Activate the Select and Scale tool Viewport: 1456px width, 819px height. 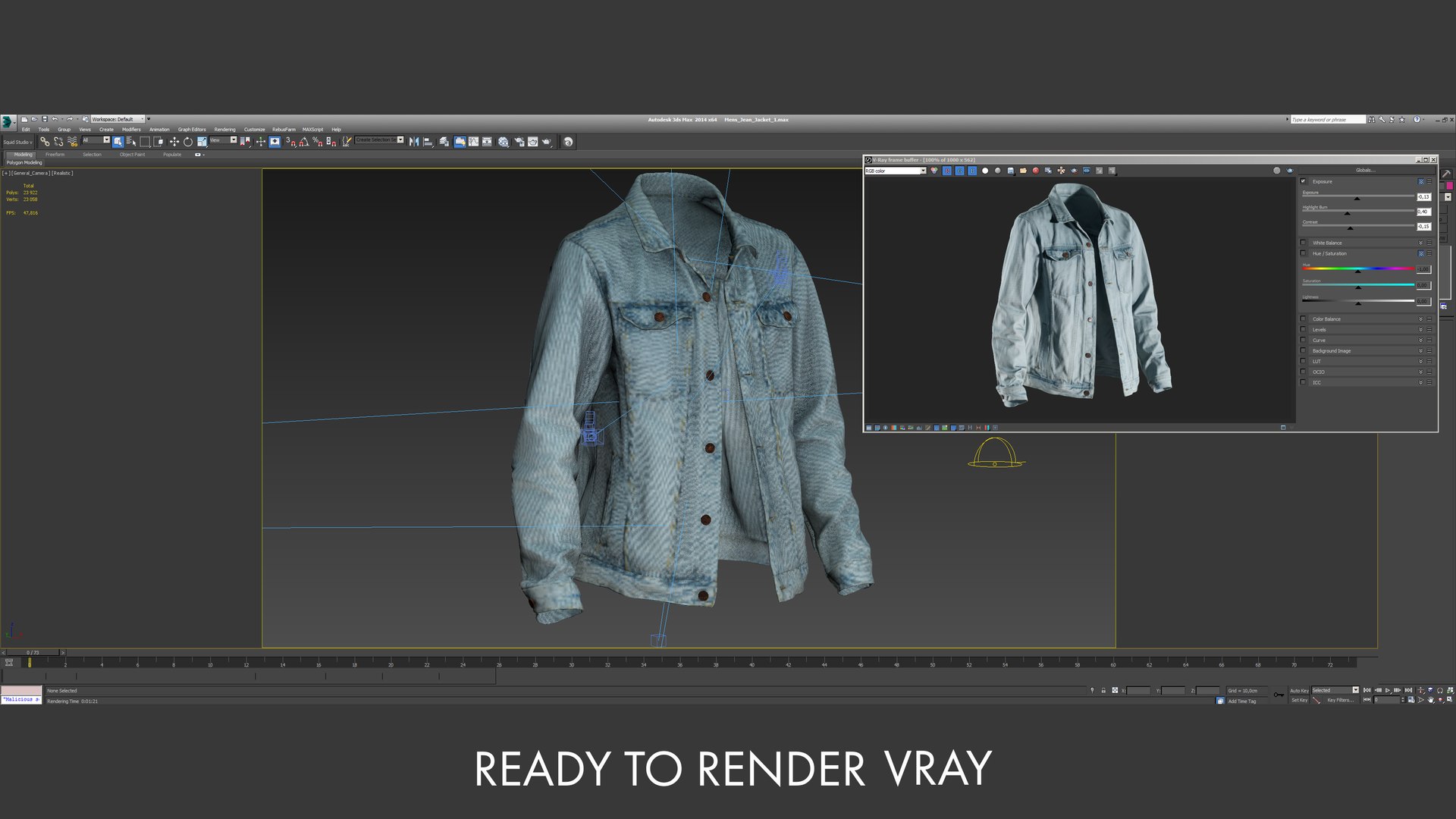(202, 142)
